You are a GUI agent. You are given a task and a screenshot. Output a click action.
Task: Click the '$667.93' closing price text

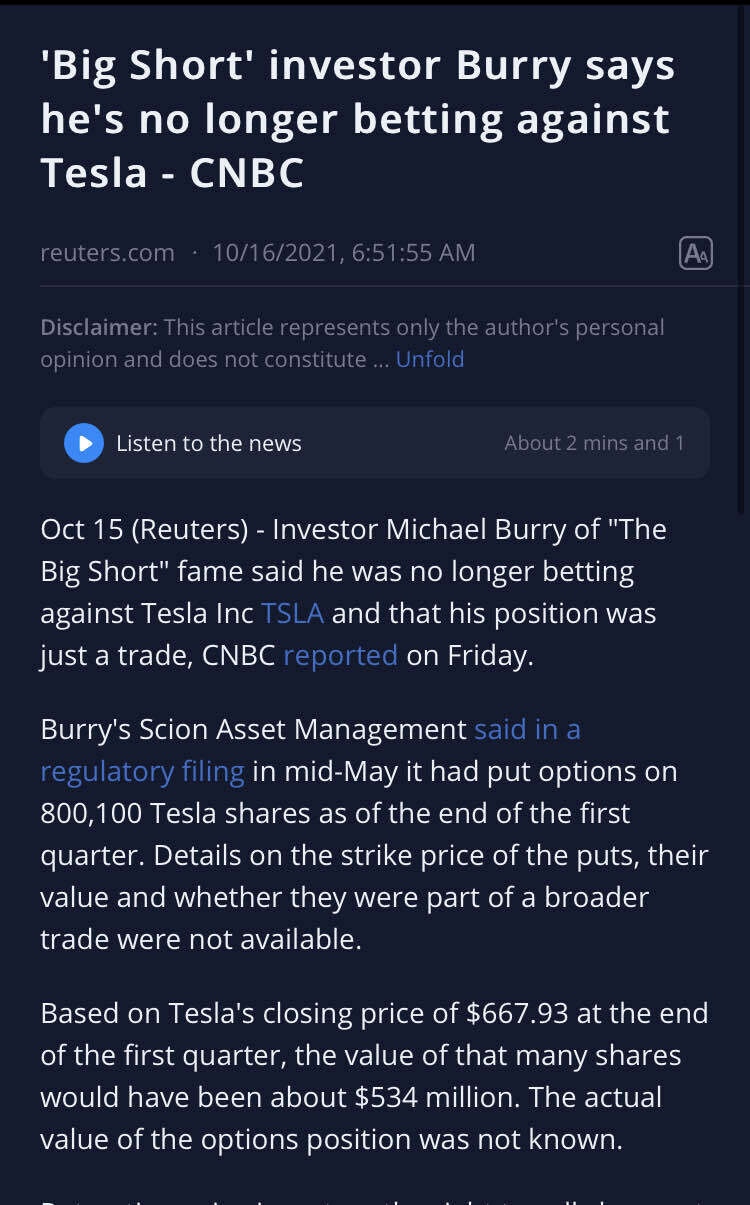tap(517, 1013)
